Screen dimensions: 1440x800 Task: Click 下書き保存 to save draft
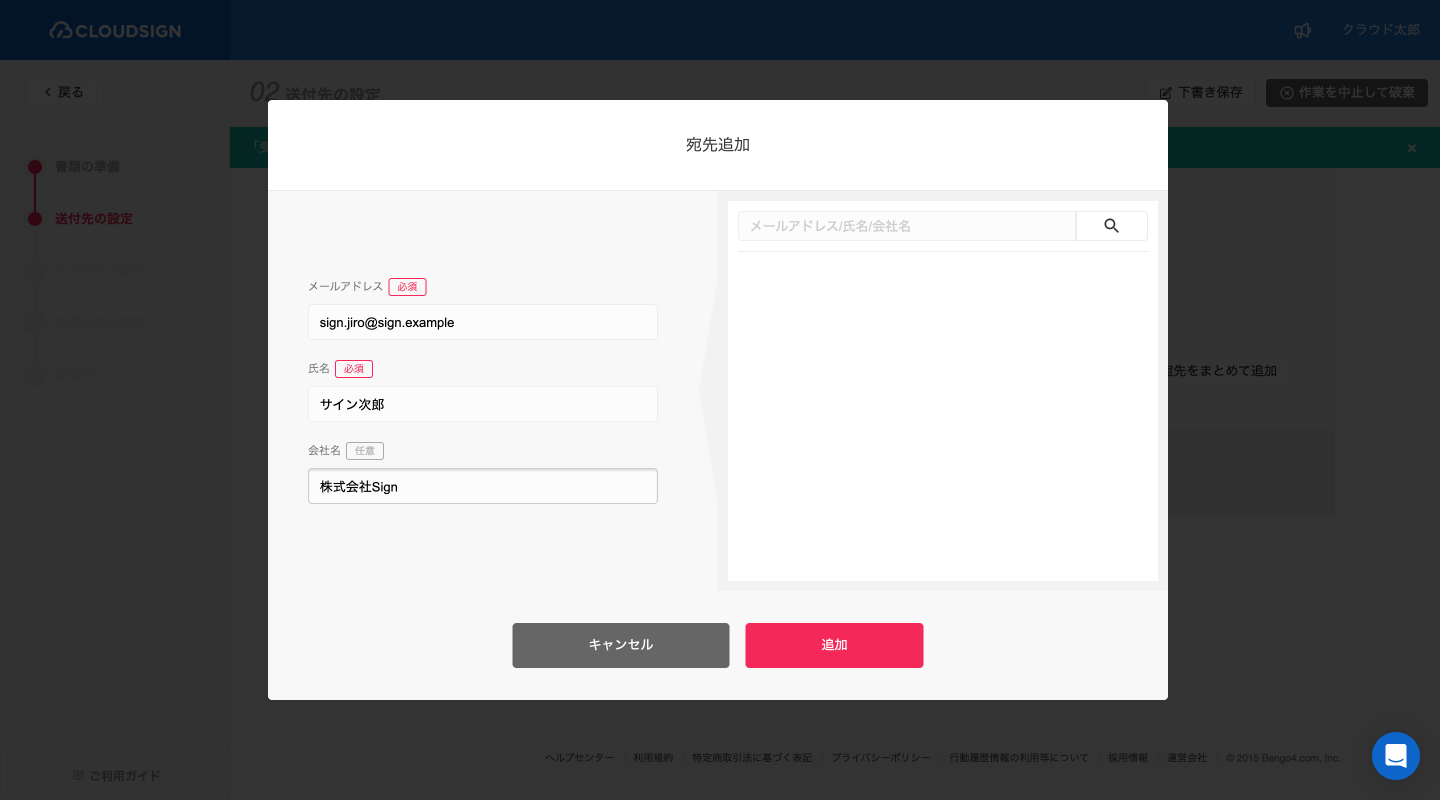pyautogui.click(x=1200, y=92)
